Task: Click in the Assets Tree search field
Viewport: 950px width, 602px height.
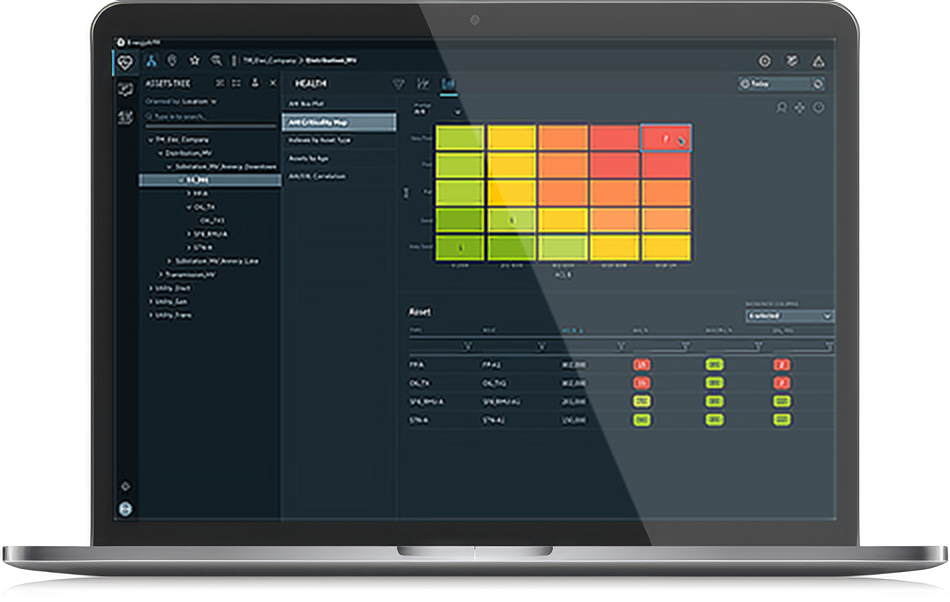Action: coord(210,116)
